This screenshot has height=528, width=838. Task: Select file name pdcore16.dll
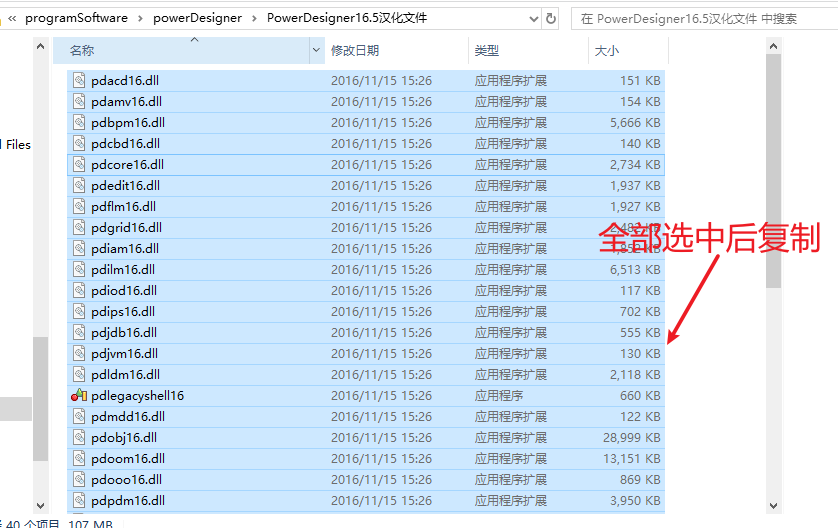(127, 165)
